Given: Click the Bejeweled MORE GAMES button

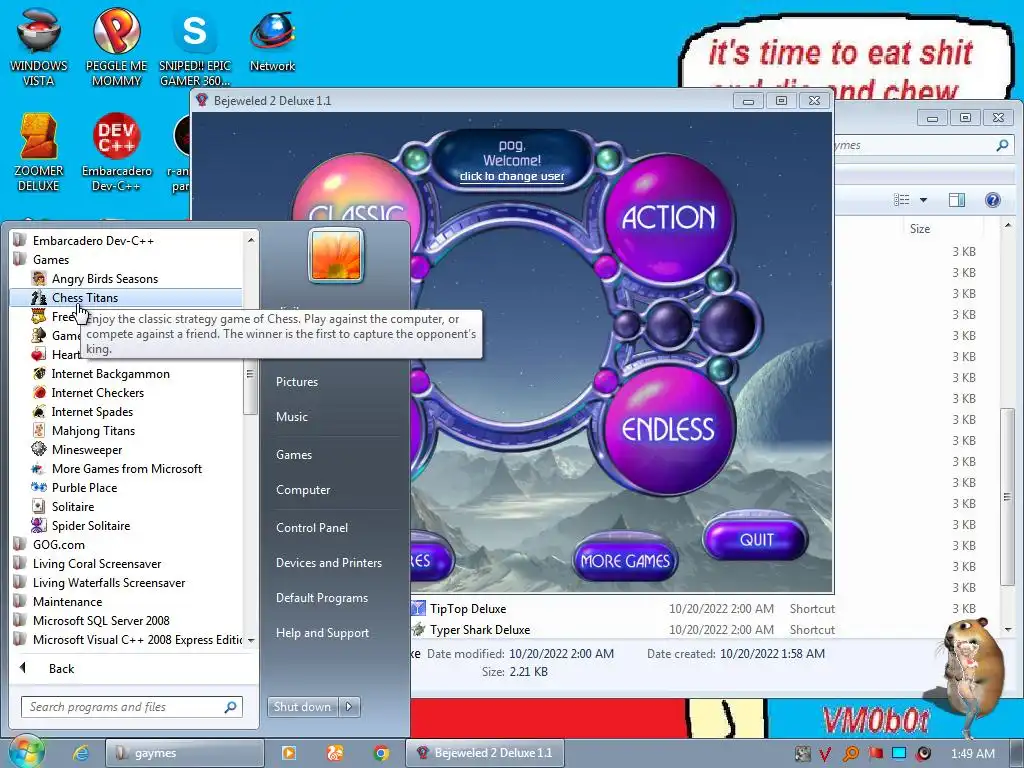Looking at the screenshot, I should click(625, 560).
